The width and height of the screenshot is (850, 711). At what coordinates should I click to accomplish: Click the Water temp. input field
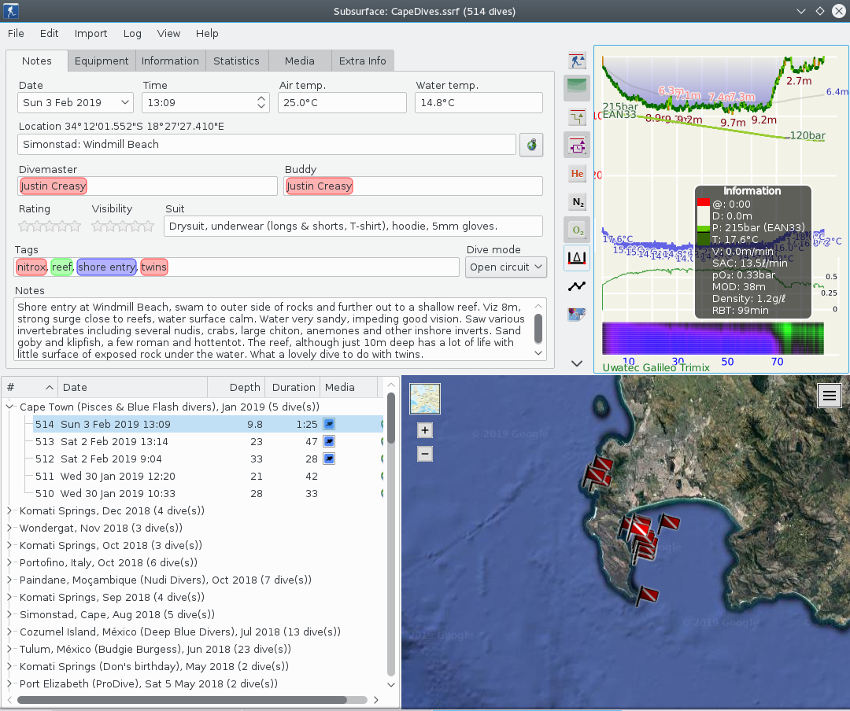(478, 103)
